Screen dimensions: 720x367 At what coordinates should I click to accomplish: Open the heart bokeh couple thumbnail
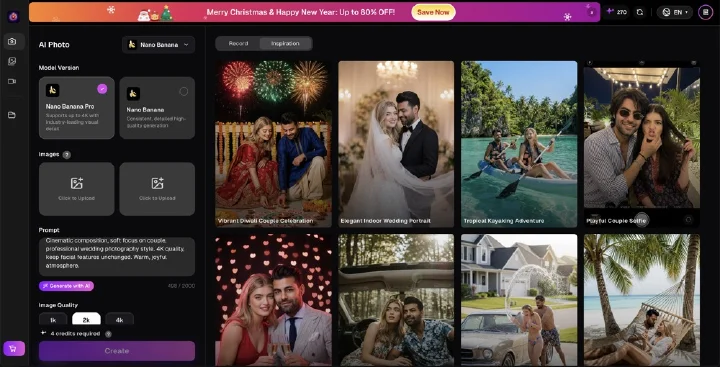click(x=274, y=300)
